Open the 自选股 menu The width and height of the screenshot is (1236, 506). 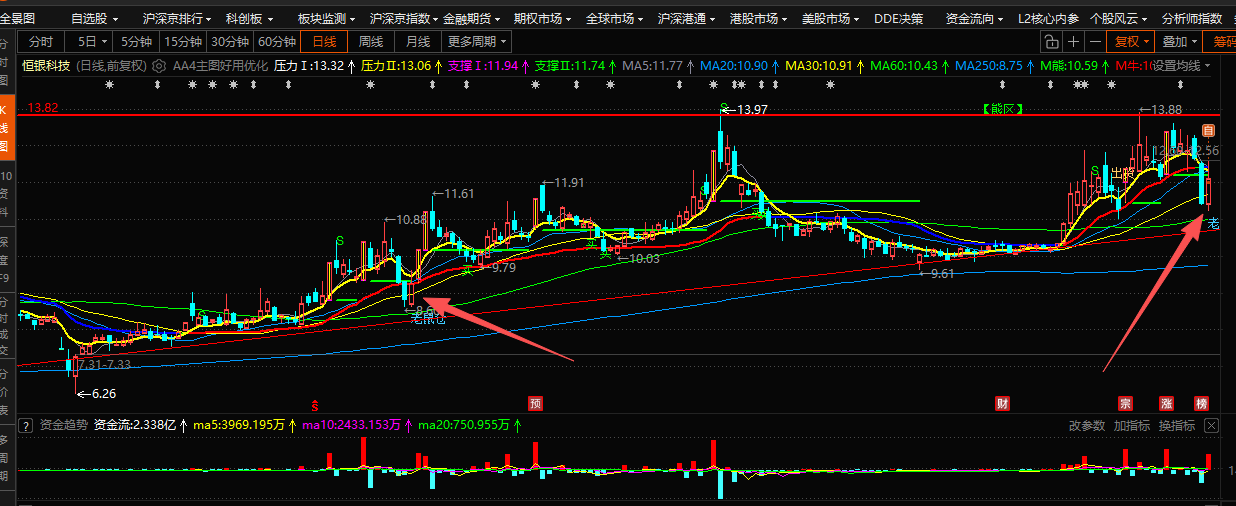[x=94, y=18]
